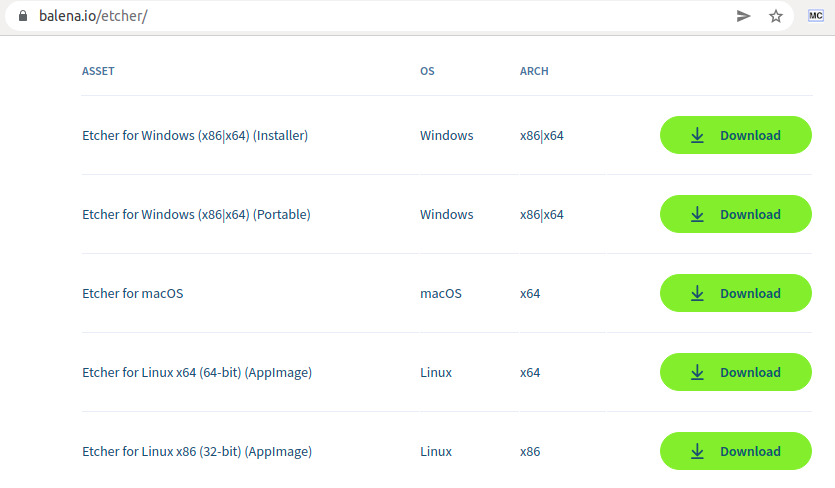Click download arrow icon for Linux x64 AppImage
Viewport: 835px width, 488px height.
pyautogui.click(x=697, y=372)
